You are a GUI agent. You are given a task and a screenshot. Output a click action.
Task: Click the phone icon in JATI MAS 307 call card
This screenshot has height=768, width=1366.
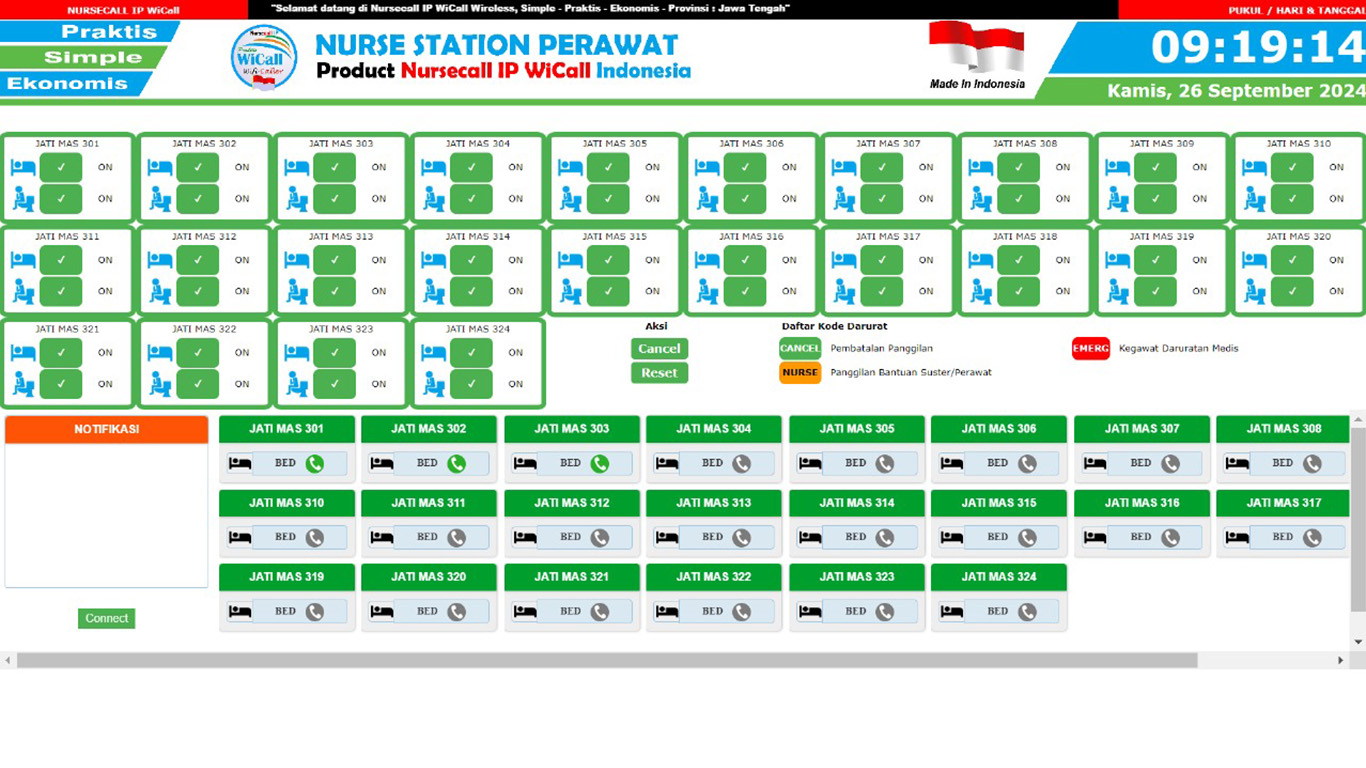click(x=1170, y=464)
